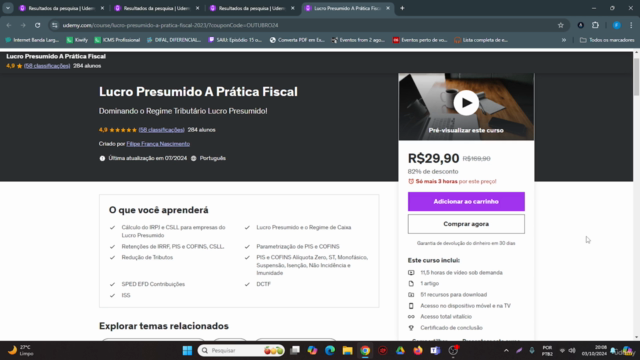The height and width of the screenshot is (360, 640).
Task: Launch Microsoft Edge from taskbar
Action: pyautogui.click(x=330, y=350)
